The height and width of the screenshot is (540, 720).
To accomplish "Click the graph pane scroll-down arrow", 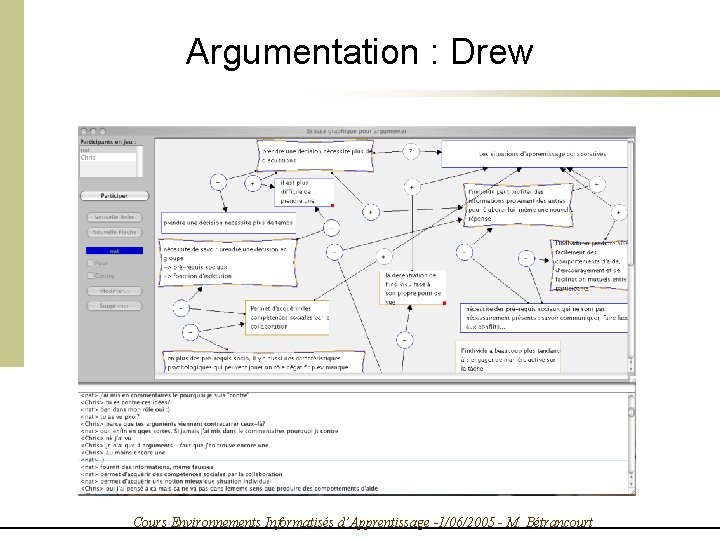I will [631, 369].
